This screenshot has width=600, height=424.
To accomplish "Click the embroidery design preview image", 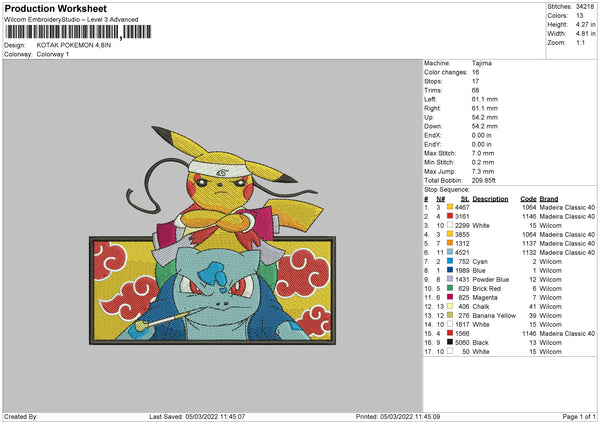I will pos(212,235).
